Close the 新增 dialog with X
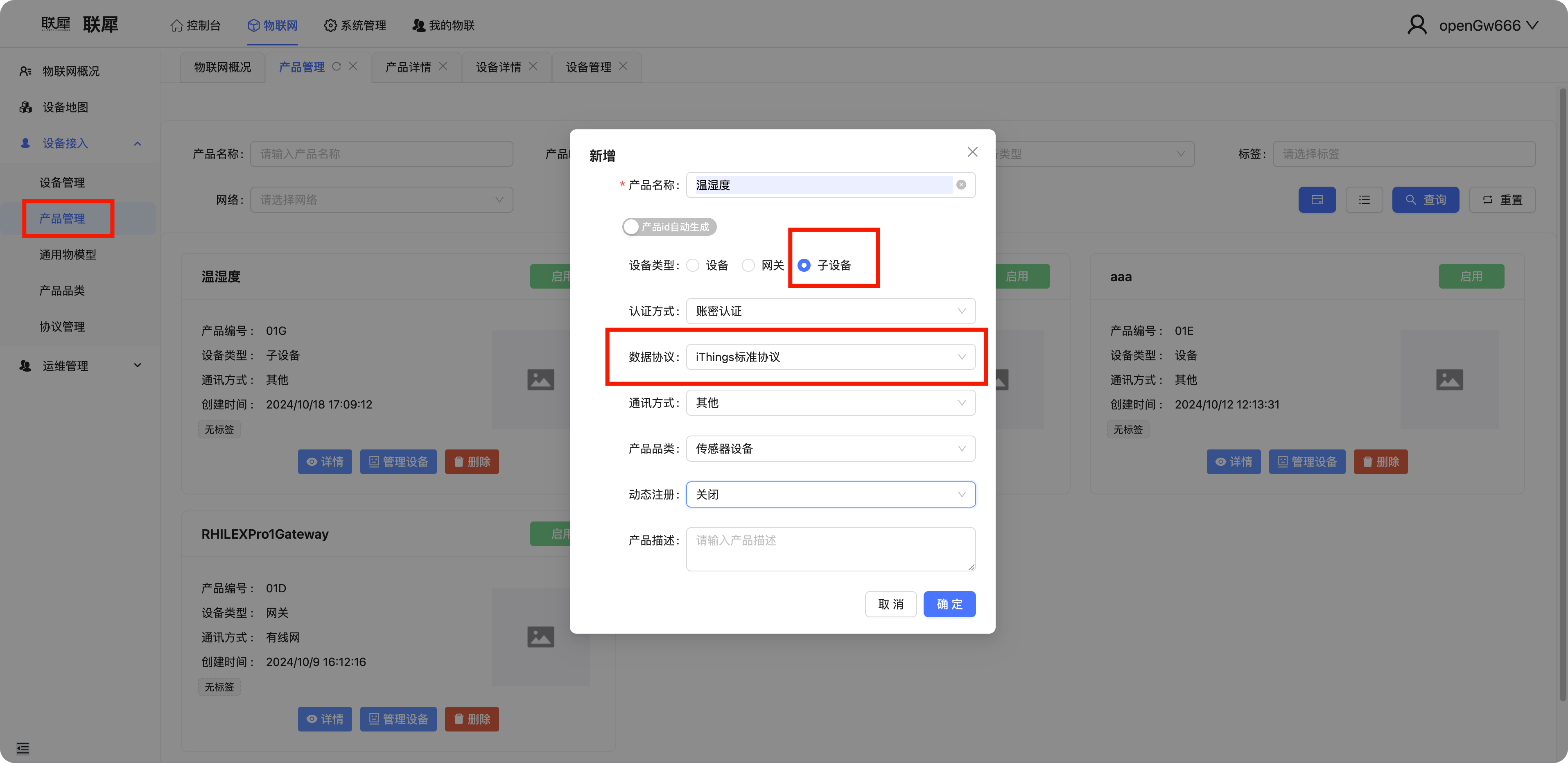Viewport: 1568px width, 763px height. [972, 152]
